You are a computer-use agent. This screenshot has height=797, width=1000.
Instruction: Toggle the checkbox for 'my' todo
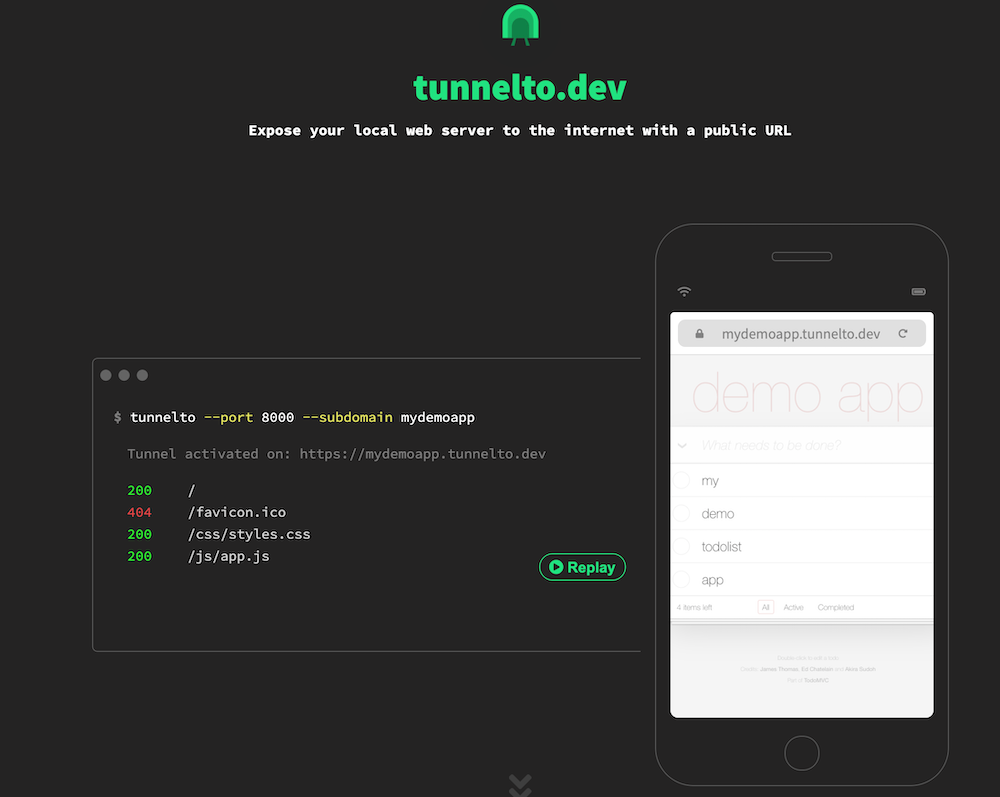[682, 480]
